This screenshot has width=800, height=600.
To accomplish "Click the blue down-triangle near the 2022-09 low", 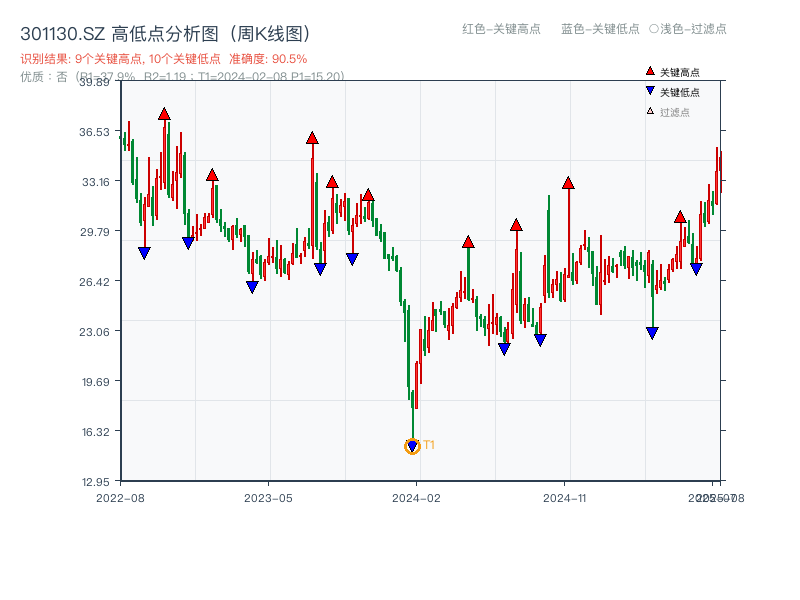I will [x=144, y=251].
